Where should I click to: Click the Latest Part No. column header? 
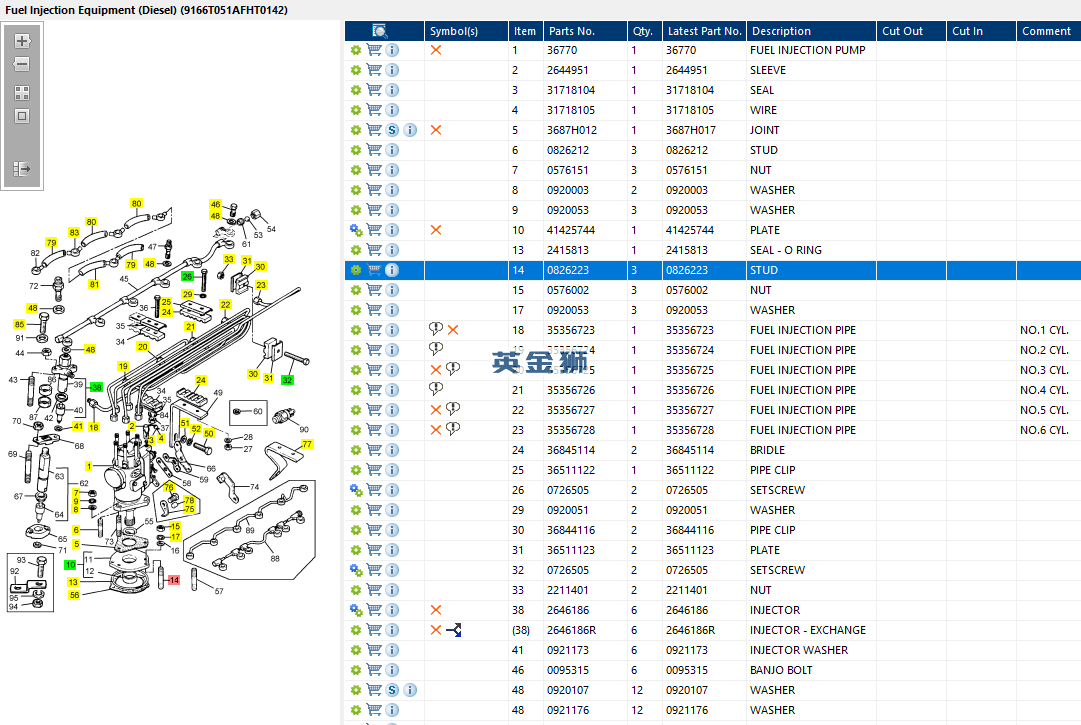coord(704,31)
